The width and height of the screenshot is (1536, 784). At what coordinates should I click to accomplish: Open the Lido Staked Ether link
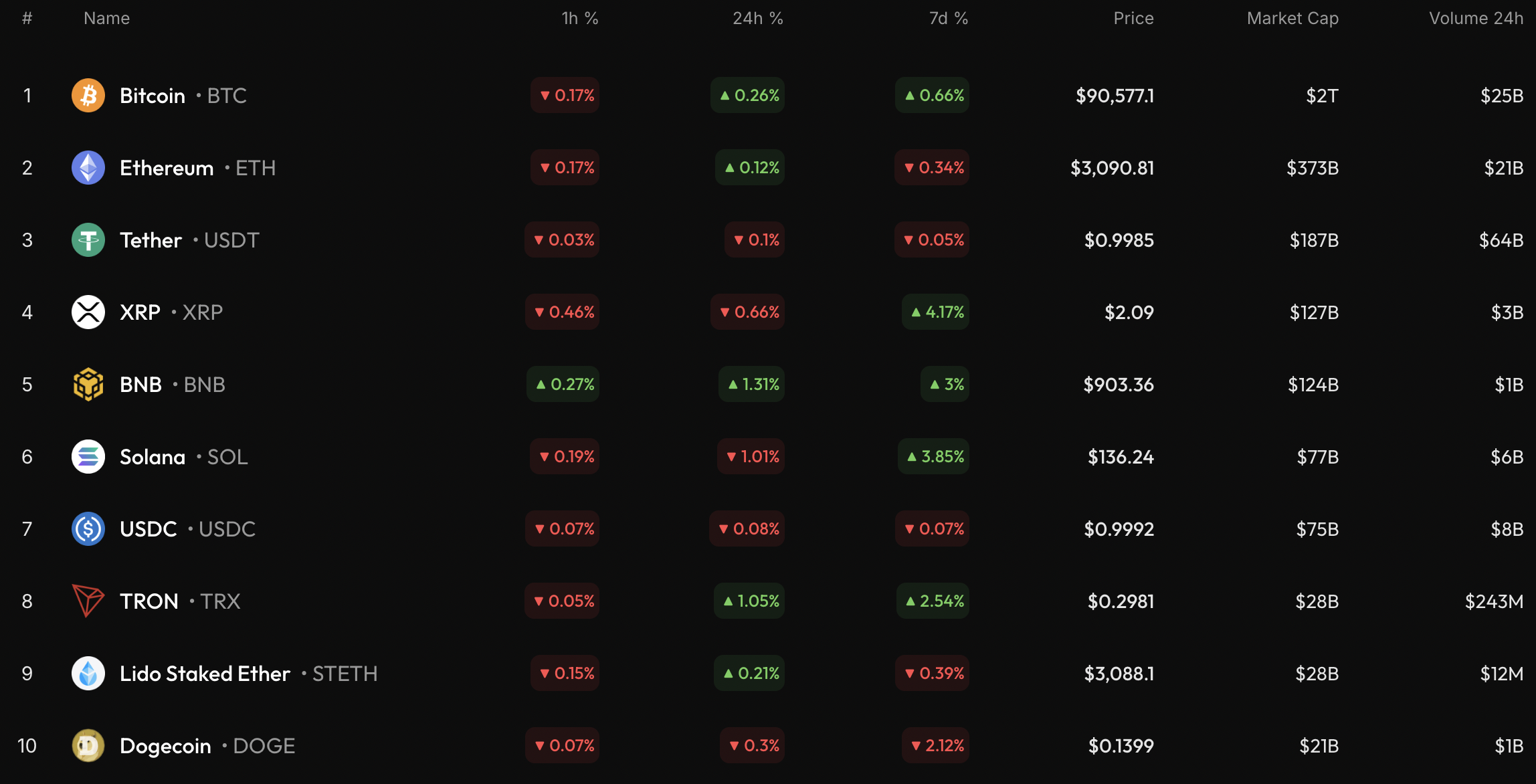pyautogui.click(x=205, y=674)
